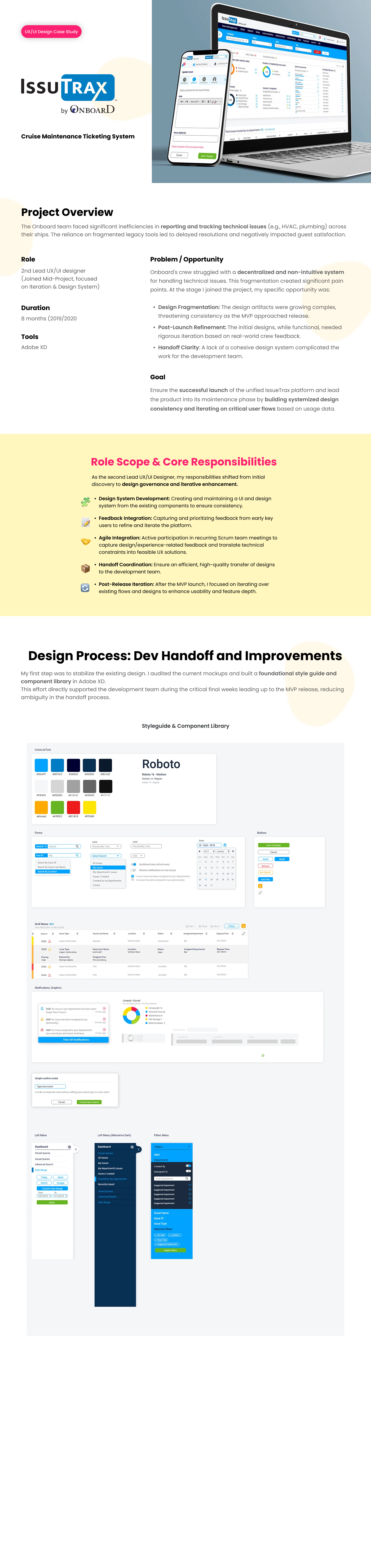371x1568 pixels.
Task: Click the orange bell button beside Filters
Action: (x=243, y=926)
